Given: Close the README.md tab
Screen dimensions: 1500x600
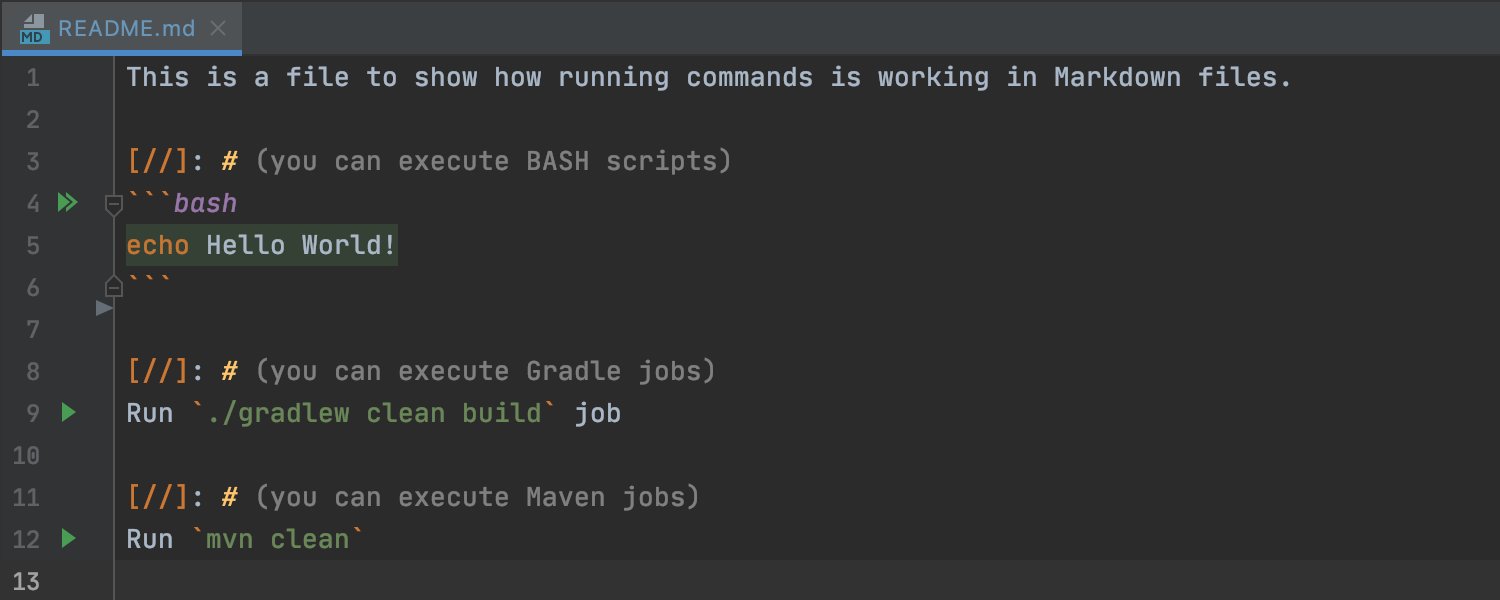Looking at the screenshot, I should point(218,28).
